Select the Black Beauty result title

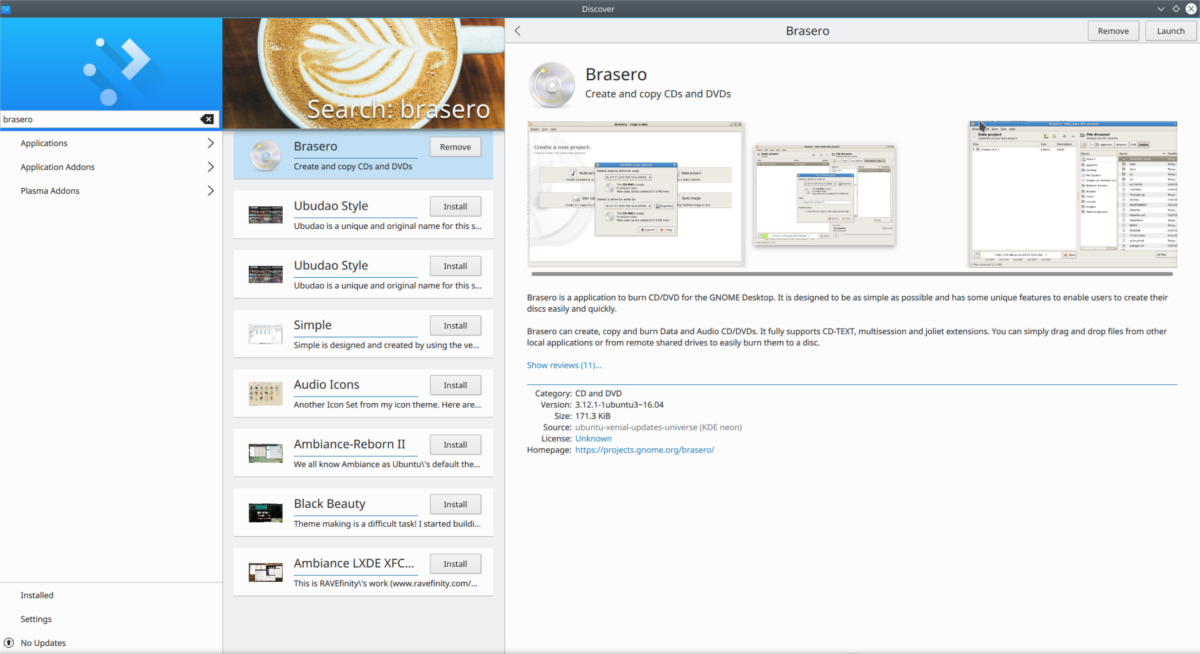coord(330,503)
